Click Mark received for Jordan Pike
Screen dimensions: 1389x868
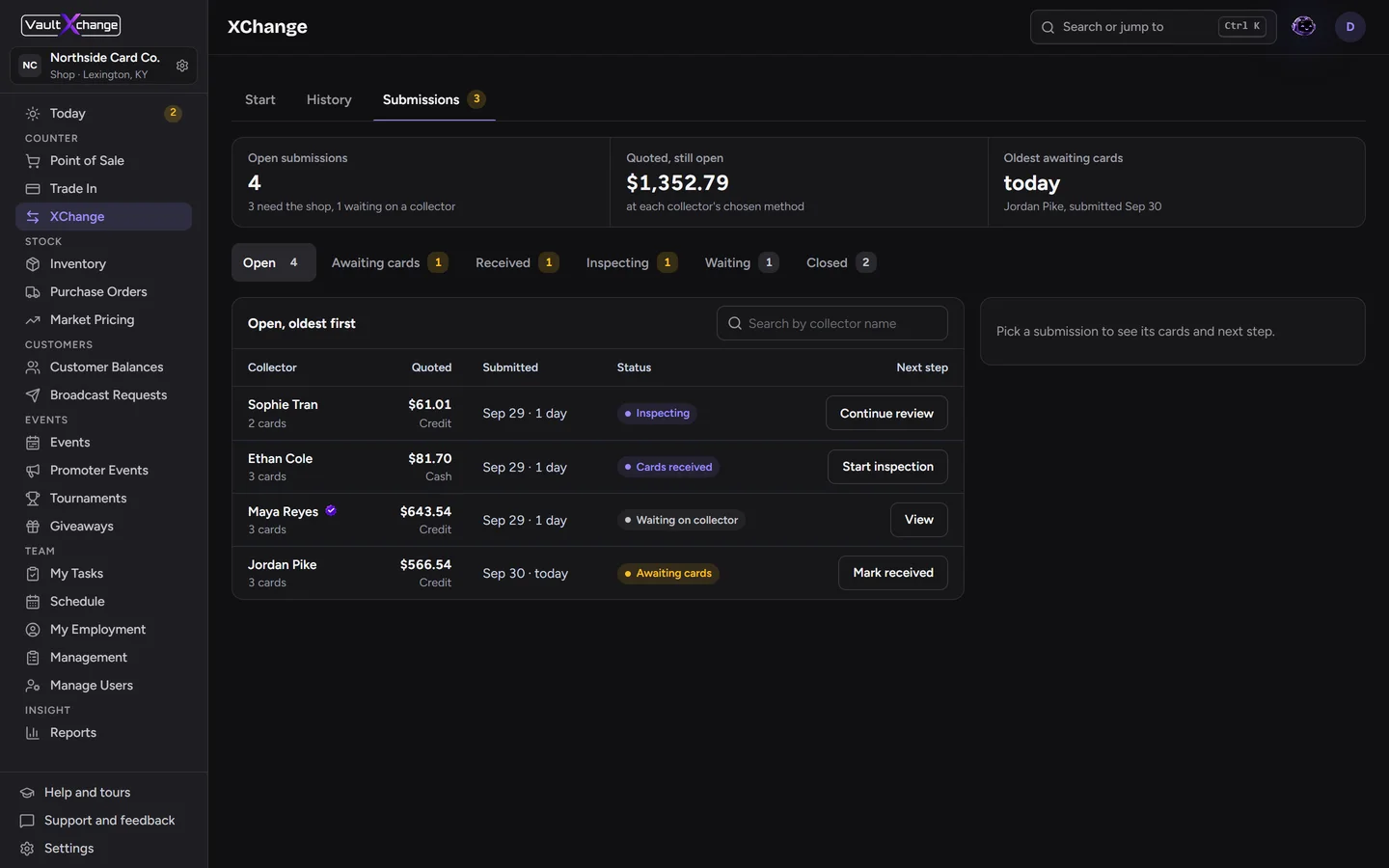(893, 573)
